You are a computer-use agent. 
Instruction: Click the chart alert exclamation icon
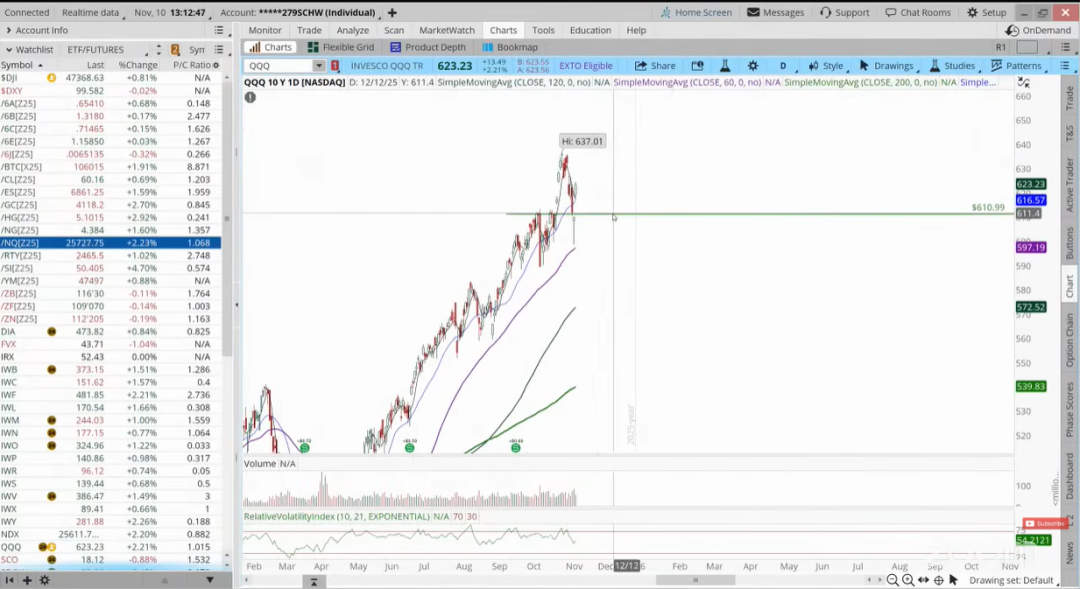[x=250, y=97]
